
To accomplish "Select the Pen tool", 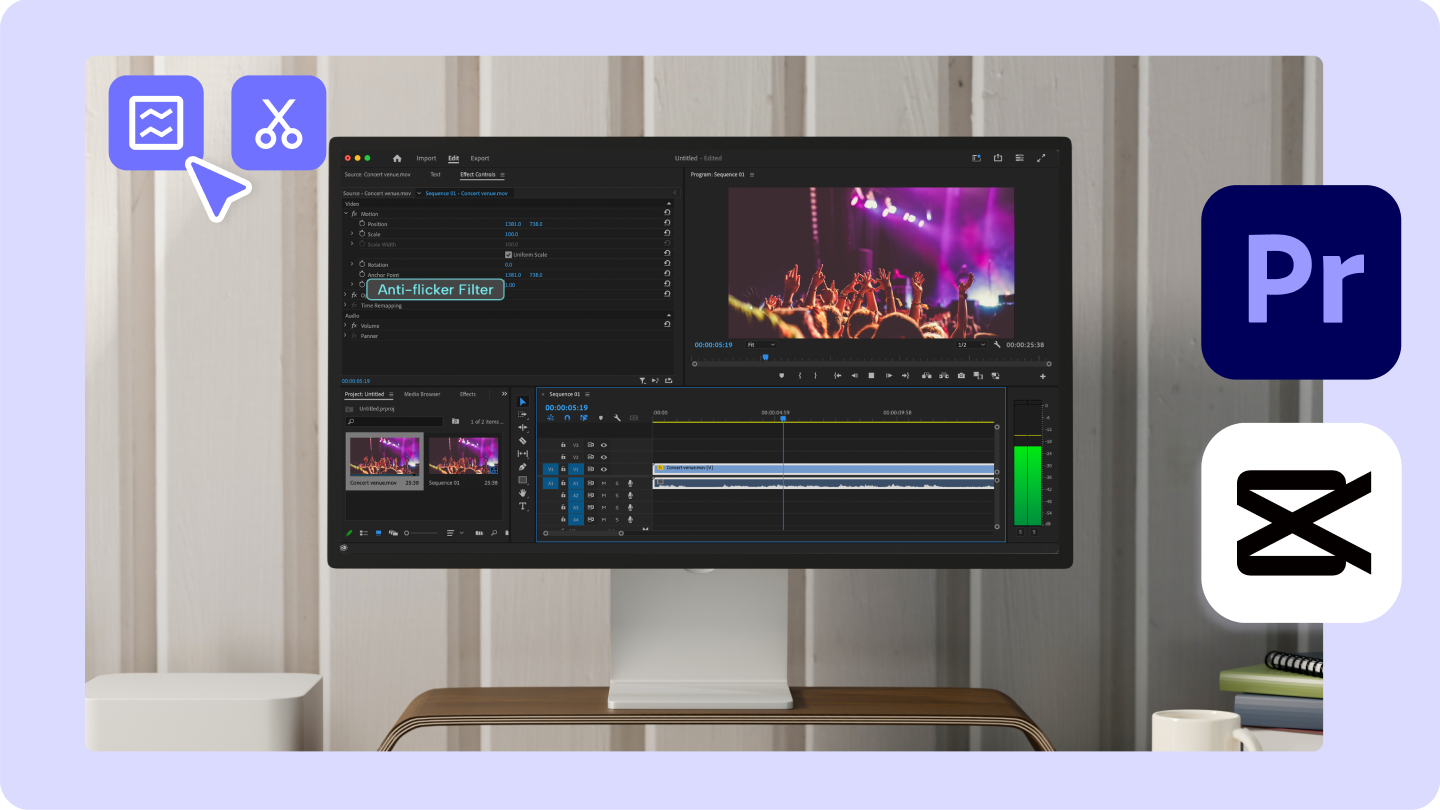I will (x=522, y=467).
